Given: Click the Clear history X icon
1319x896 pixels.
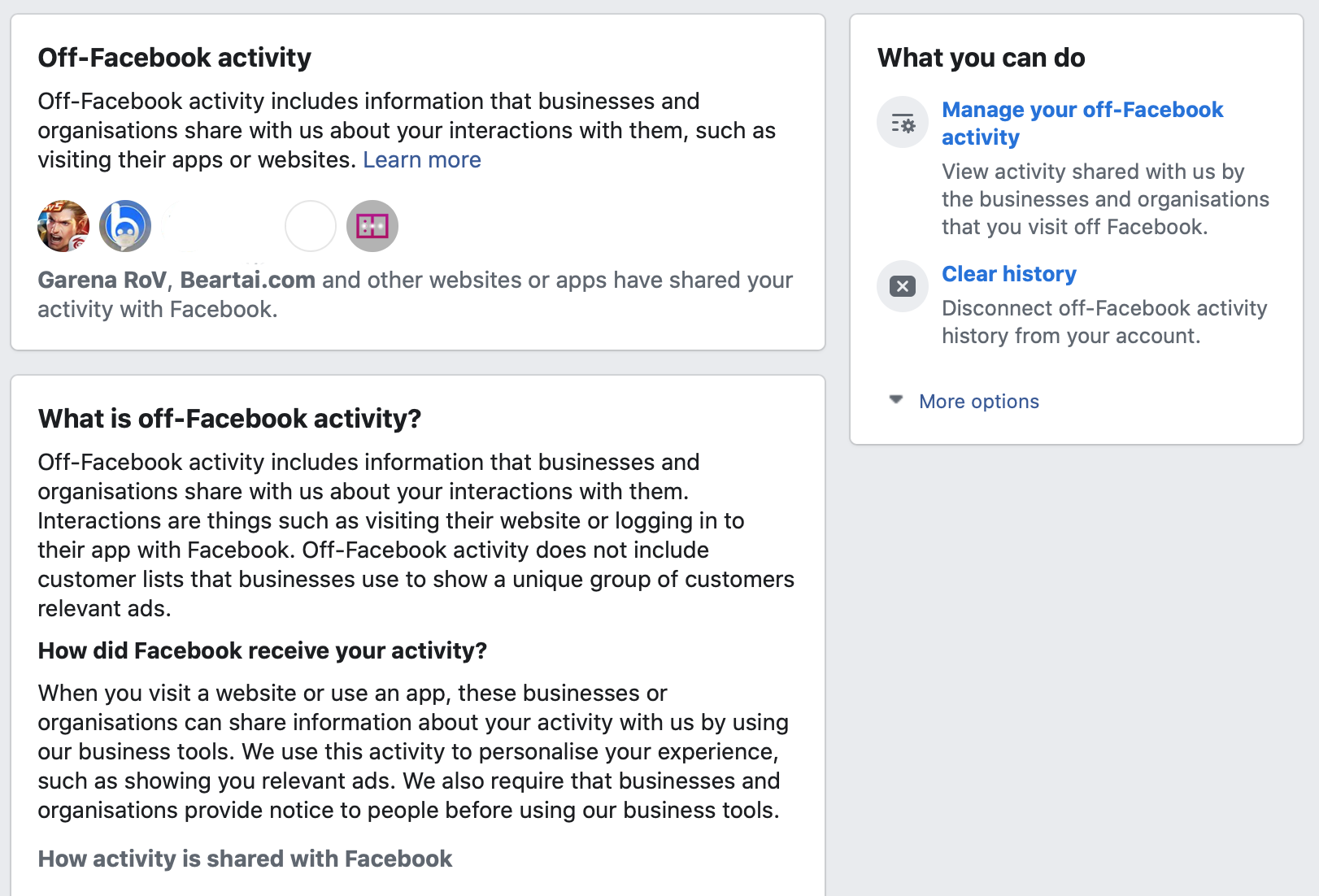Looking at the screenshot, I should tap(903, 286).
